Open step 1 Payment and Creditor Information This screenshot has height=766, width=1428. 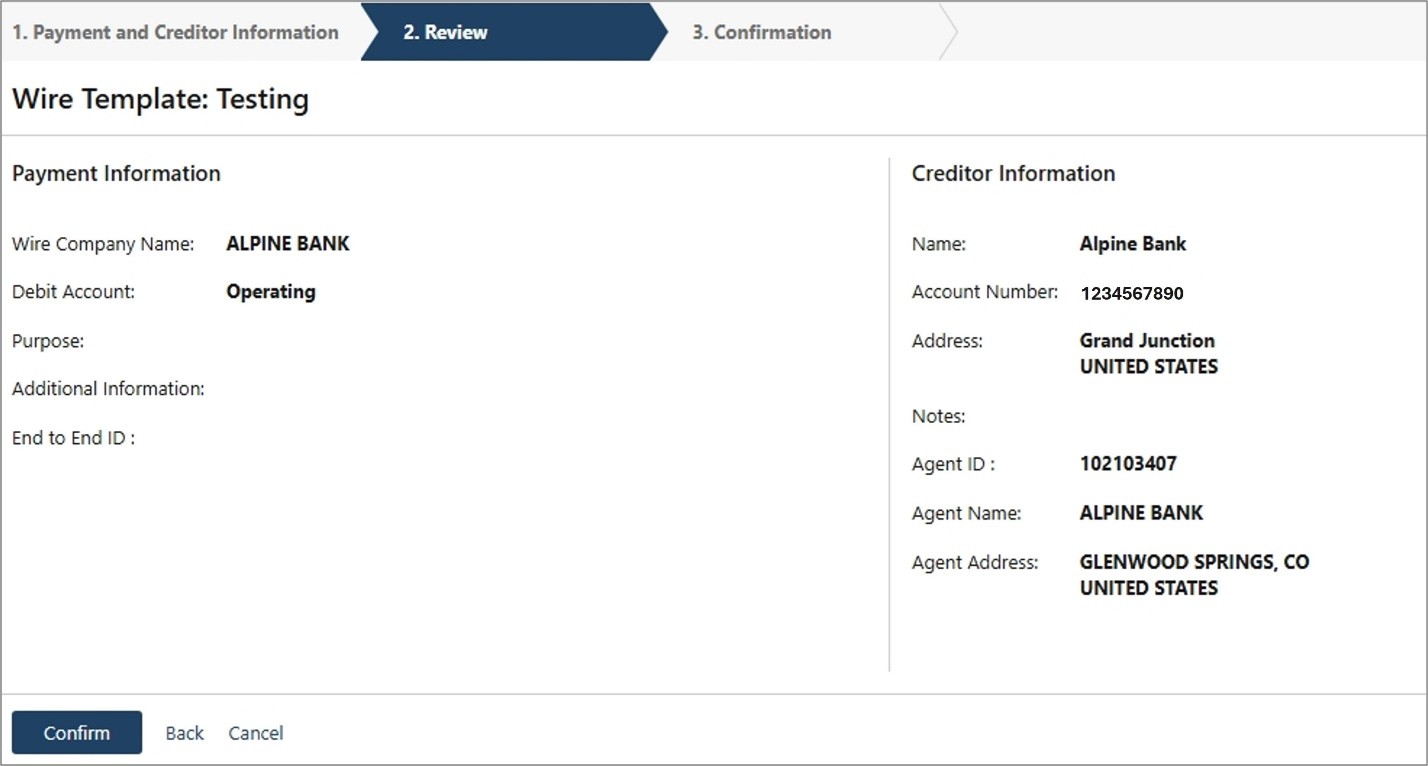[x=176, y=32]
